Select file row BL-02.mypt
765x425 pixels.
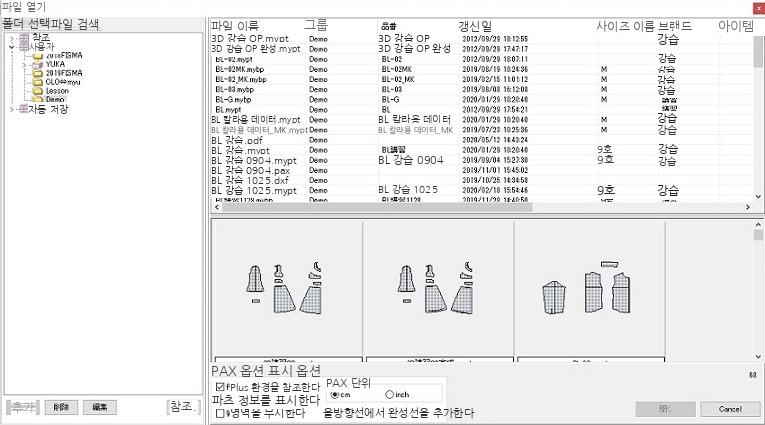[x=482, y=59]
